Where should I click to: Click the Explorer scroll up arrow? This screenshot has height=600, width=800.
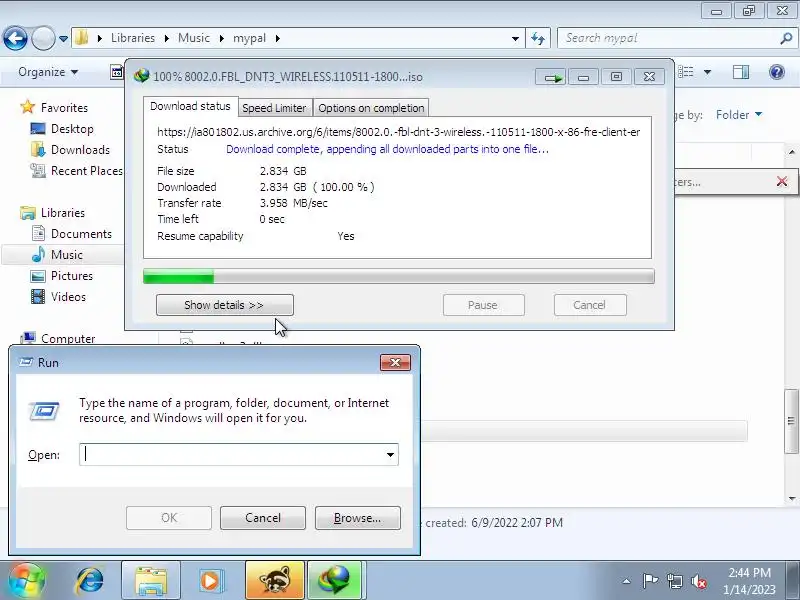pyautogui.click(x=792, y=152)
